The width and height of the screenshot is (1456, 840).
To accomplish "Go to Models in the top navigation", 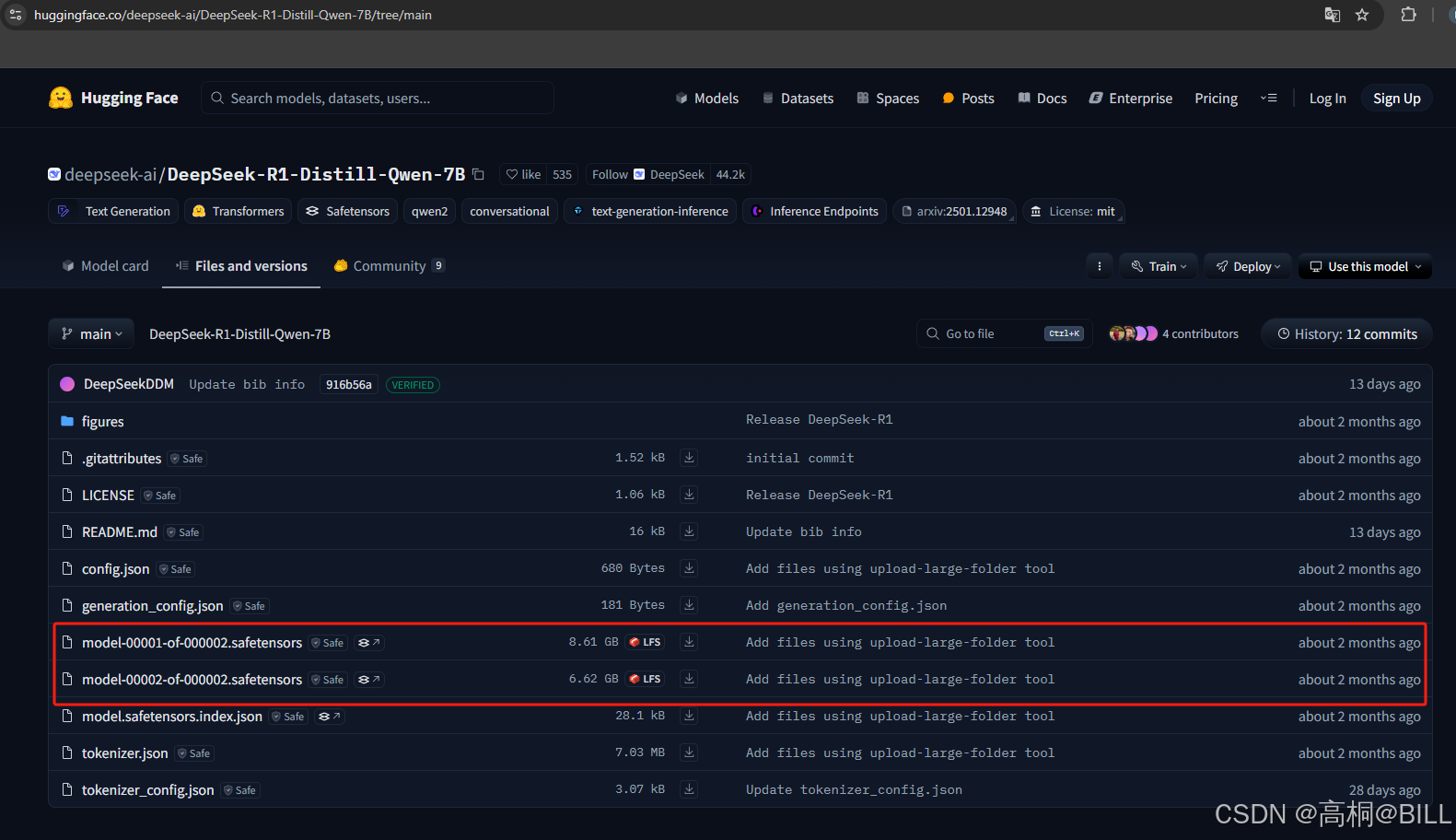I will (706, 99).
